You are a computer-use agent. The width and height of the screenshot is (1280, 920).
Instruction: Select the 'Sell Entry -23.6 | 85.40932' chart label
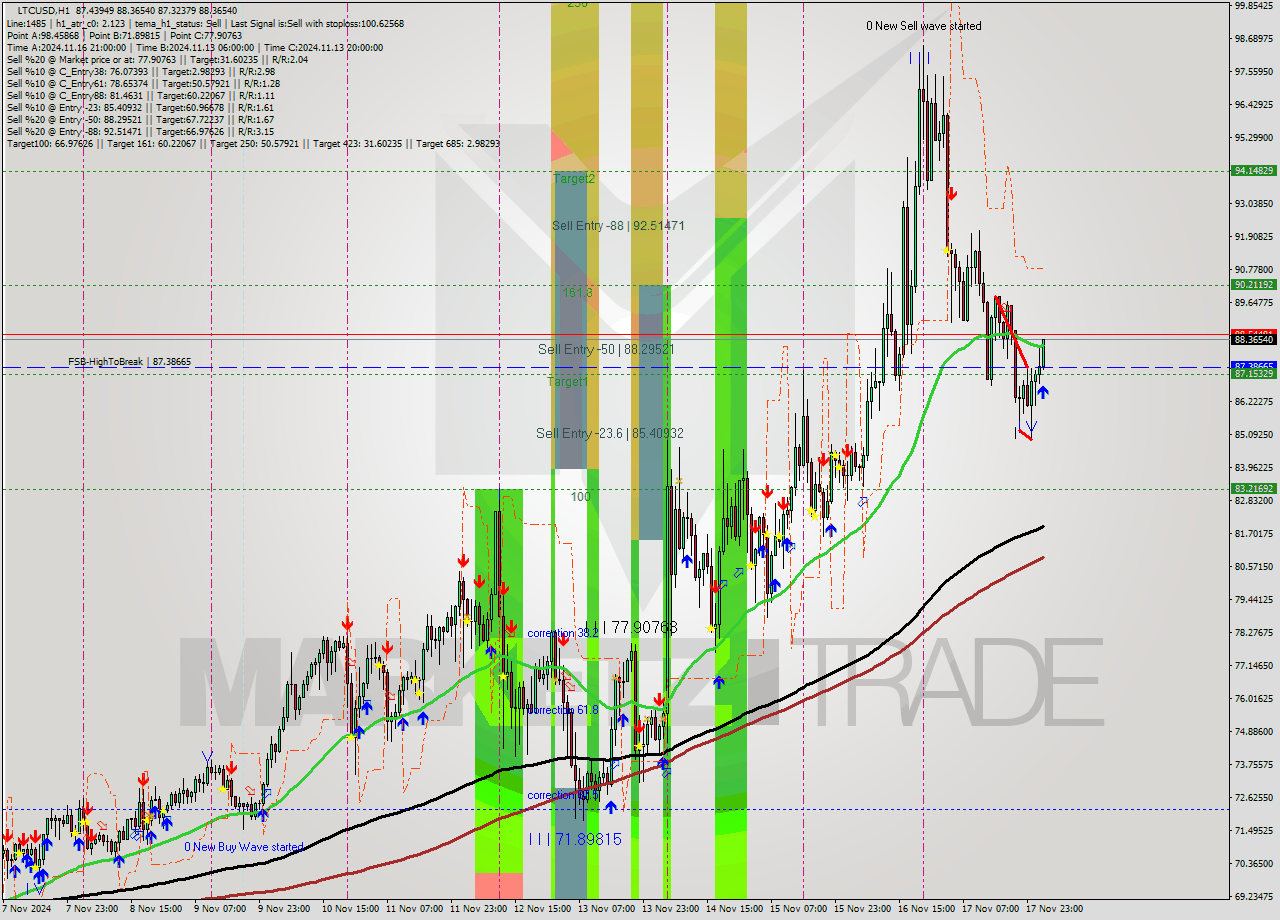point(609,433)
